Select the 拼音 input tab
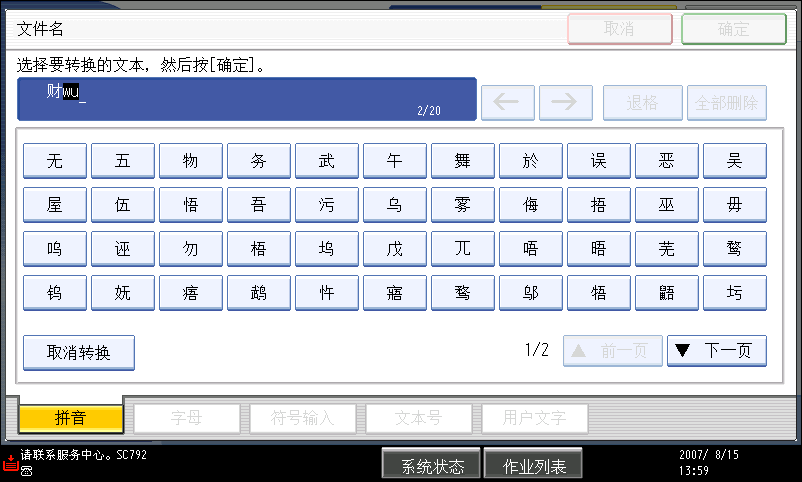802x482 pixels. click(70, 418)
